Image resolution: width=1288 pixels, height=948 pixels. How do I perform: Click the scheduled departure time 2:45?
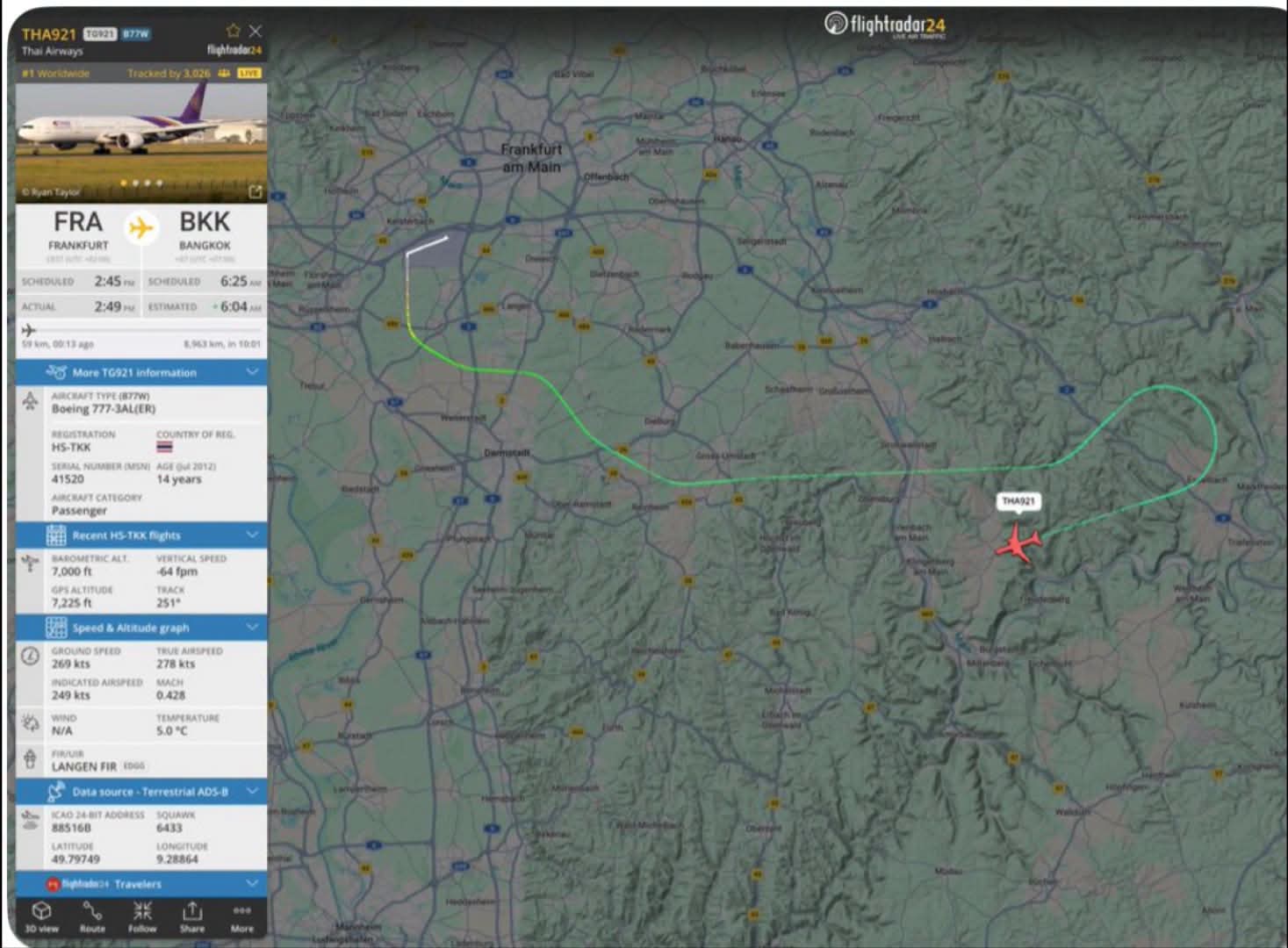click(x=113, y=281)
